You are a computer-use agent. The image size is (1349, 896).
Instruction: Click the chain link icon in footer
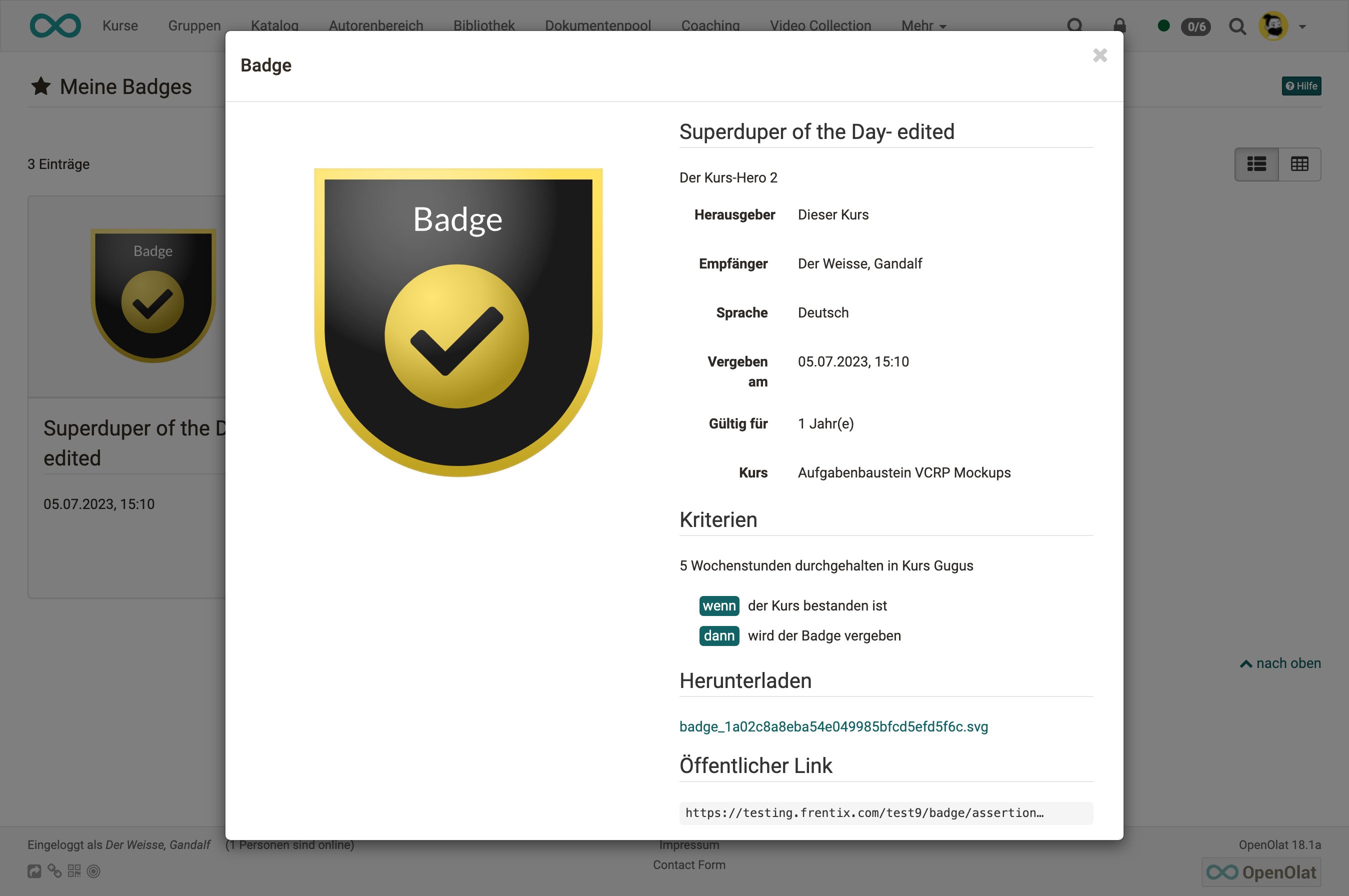(54, 871)
